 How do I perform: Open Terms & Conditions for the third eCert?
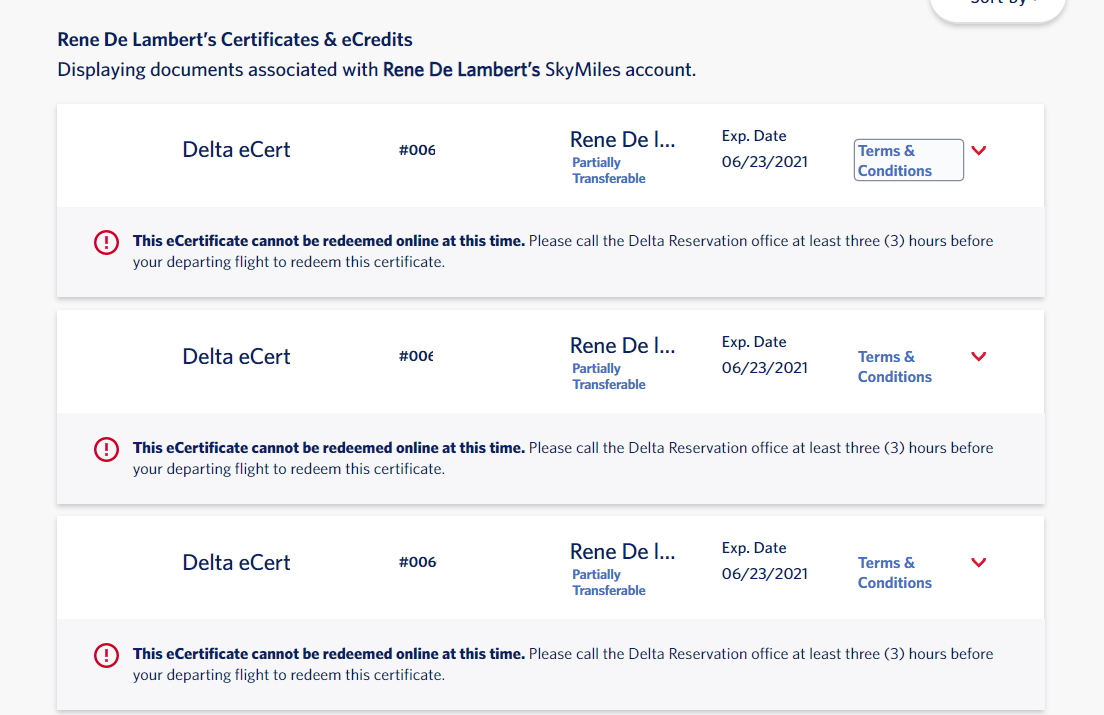tap(894, 572)
